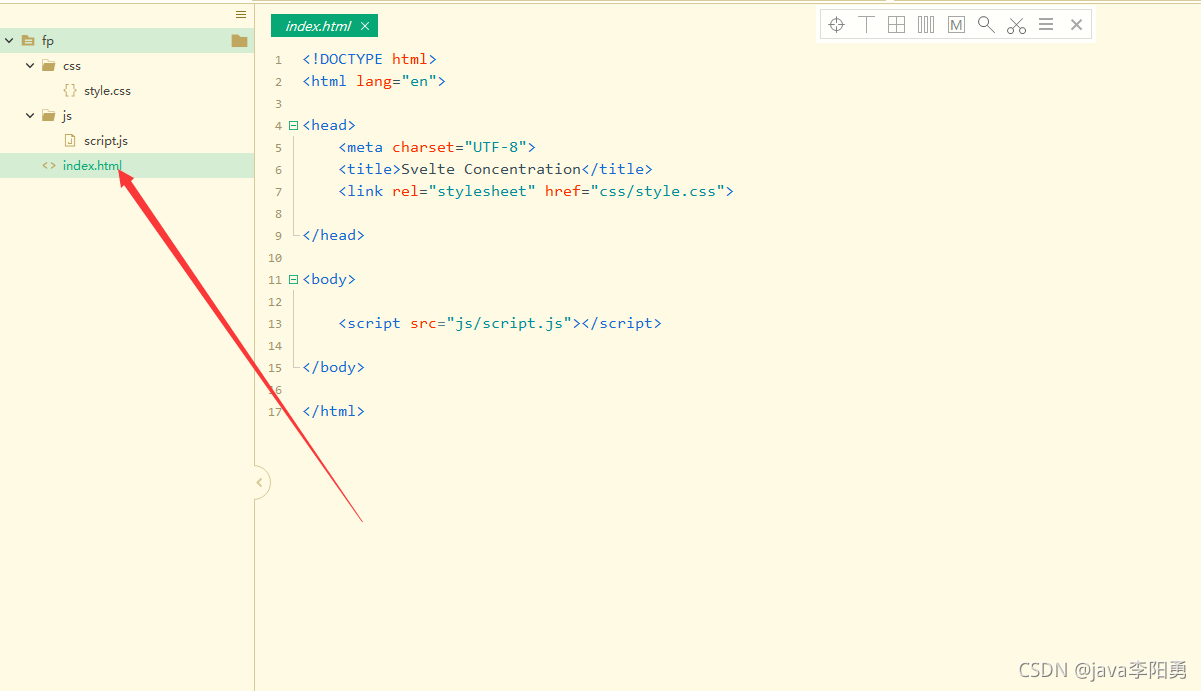The height and width of the screenshot is (691, 1201).
Task: Collapse the fp project tree
Action: [9, 41]
